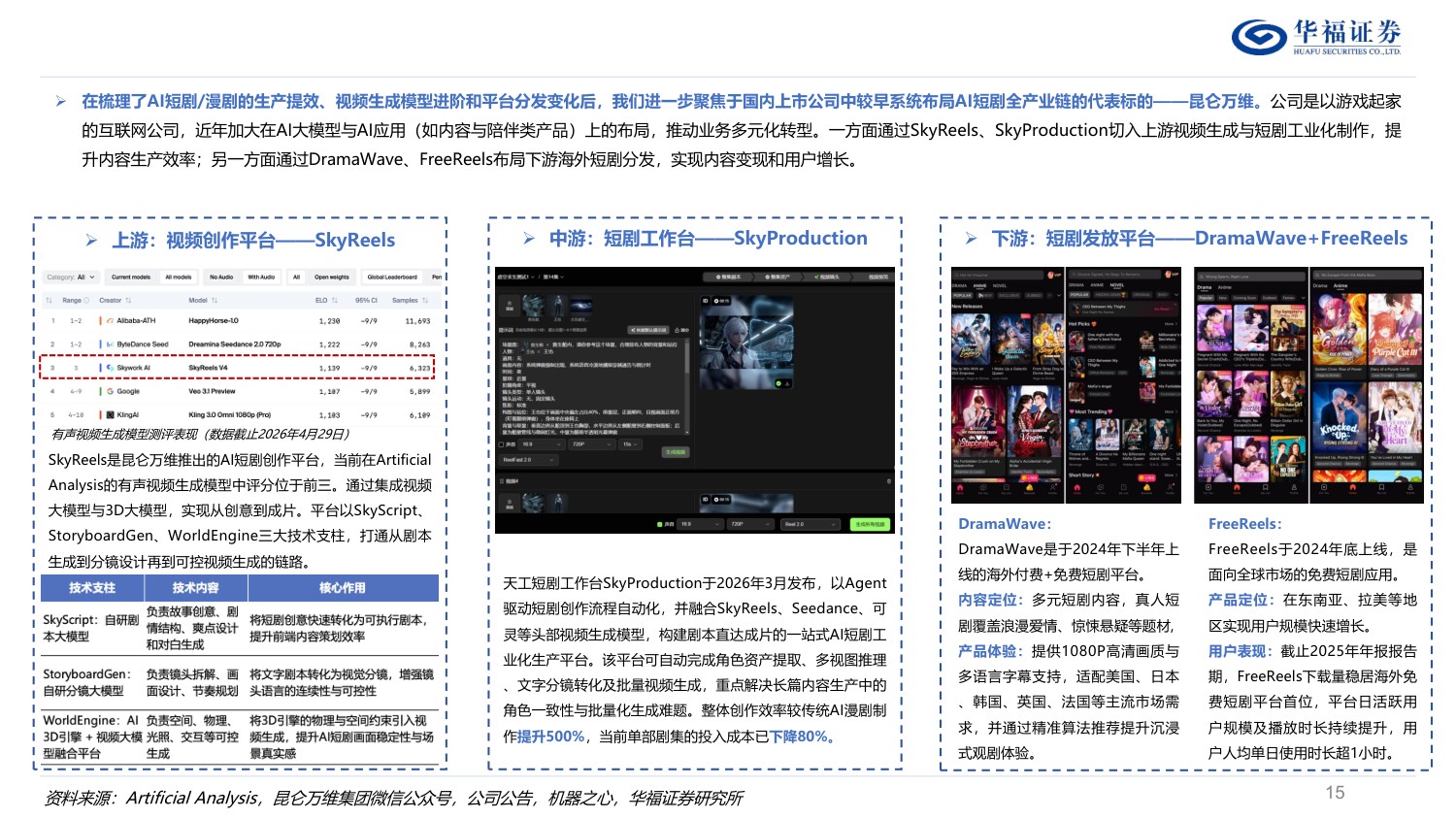Select Current models filter in leaderboard
1456x819 pixels.
click(x=131, y=278)
